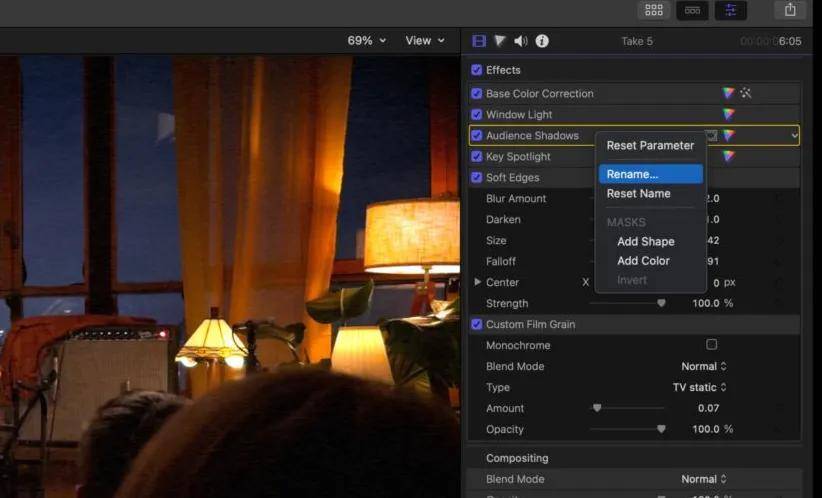The height and width of the screenshot is (498, 822).
Task: Open the Audio inspector speaker tab
Action: click(x=521, y=41)
